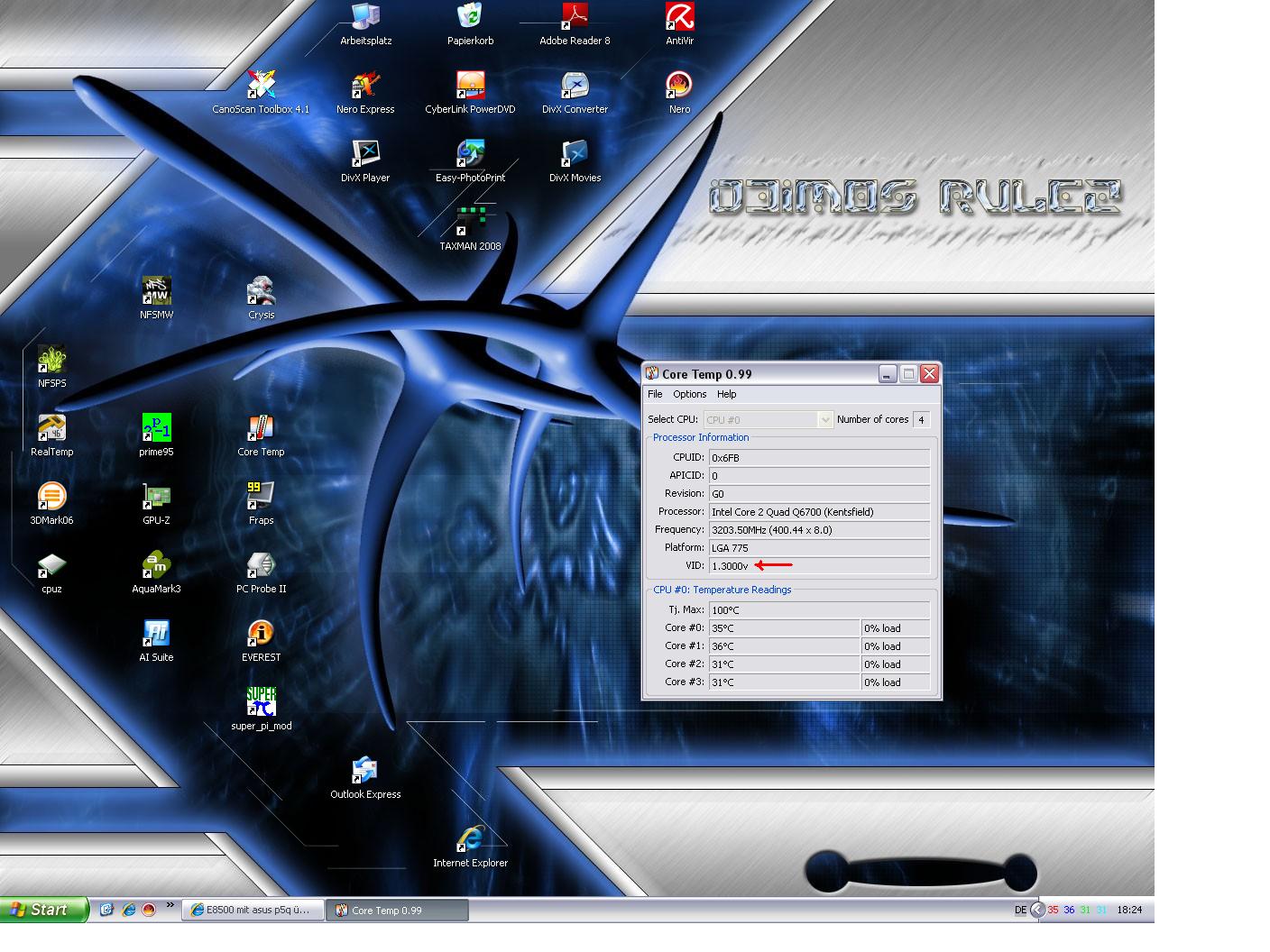This screenshot has width=1270, height=952.
Task: Launch 3DMark06 benchmark icon
Action: (51, 504)
